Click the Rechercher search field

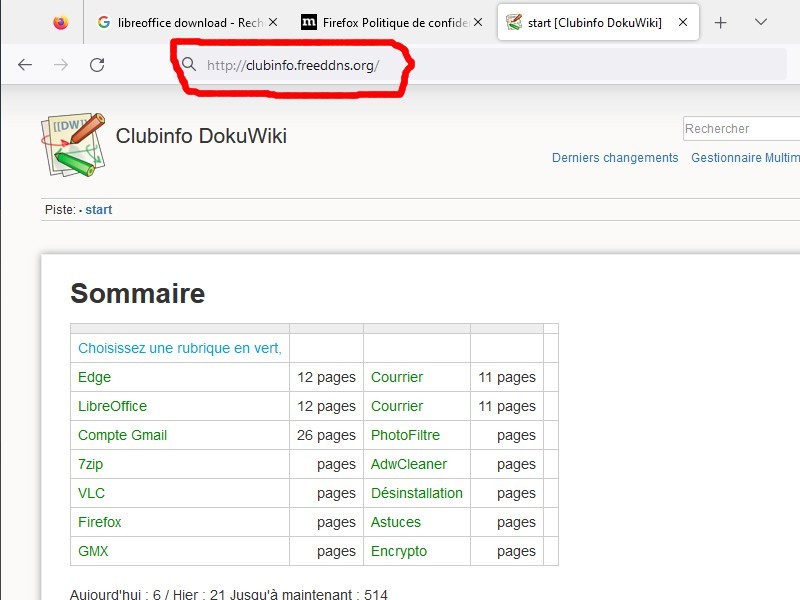(x=740, y=129)
